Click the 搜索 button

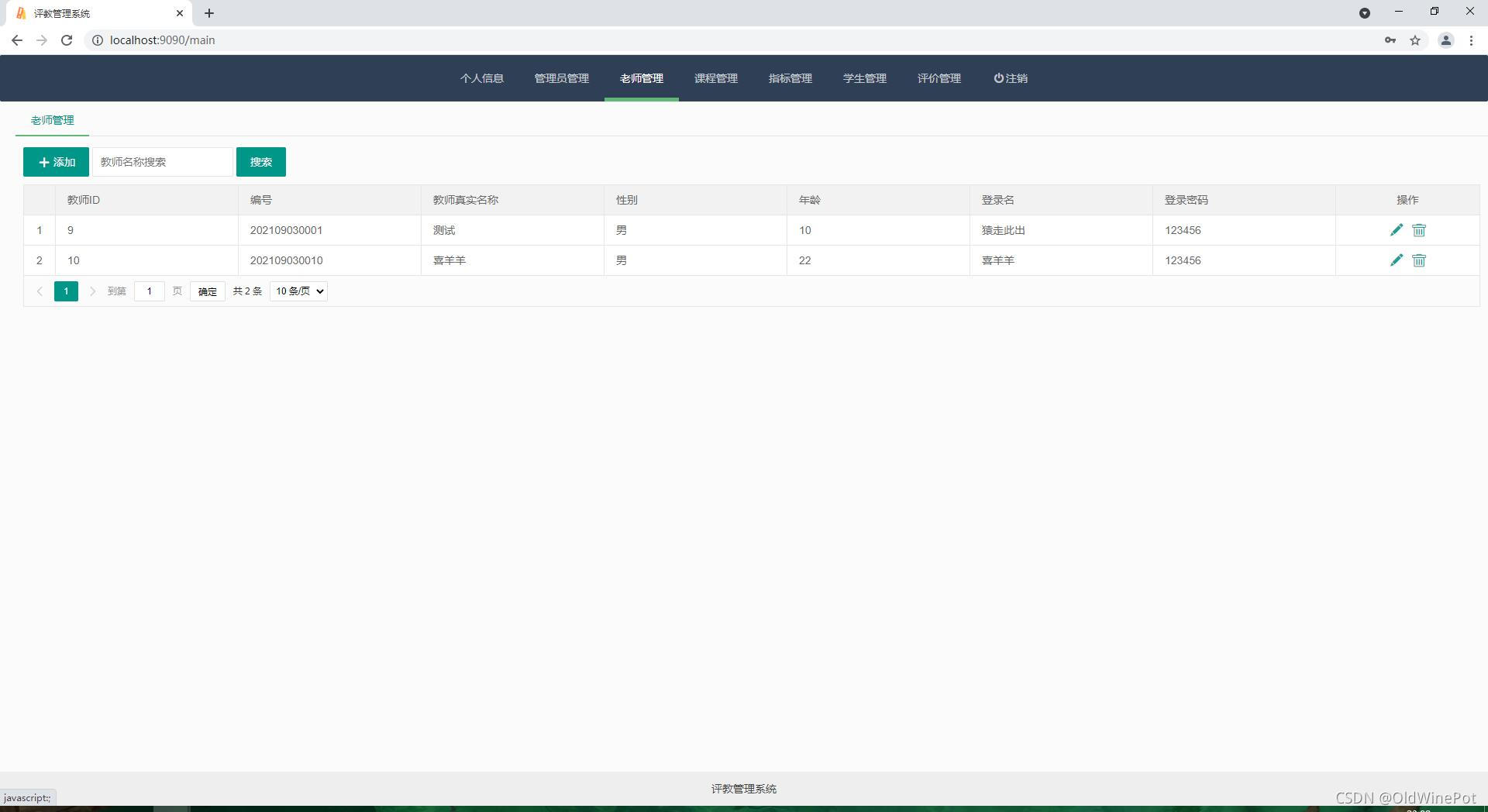pos(261,162)
